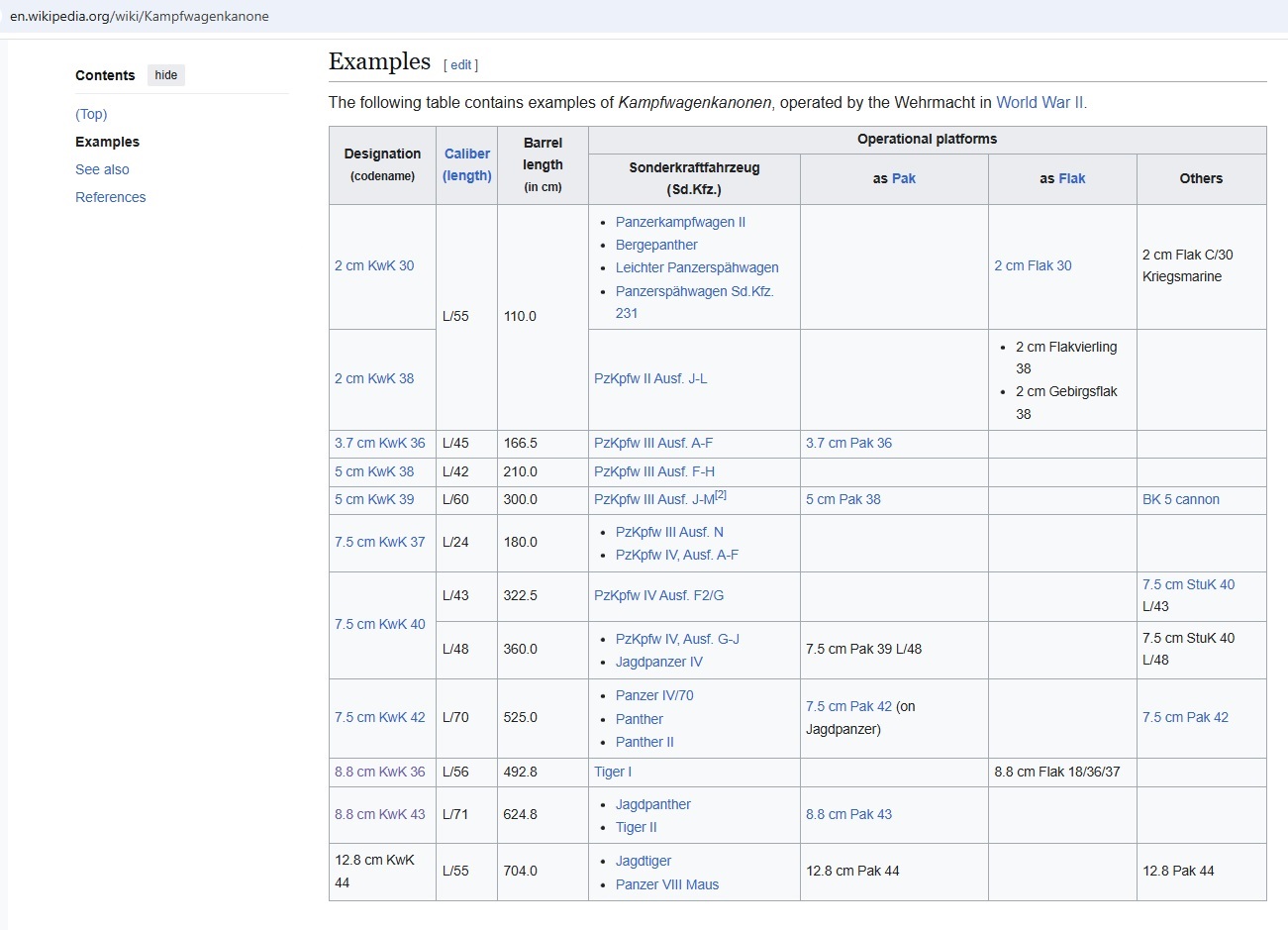Follow the PzKpfw III Ausf. N link
This screenshot has height=930, width=1288.
coord(669,532)
